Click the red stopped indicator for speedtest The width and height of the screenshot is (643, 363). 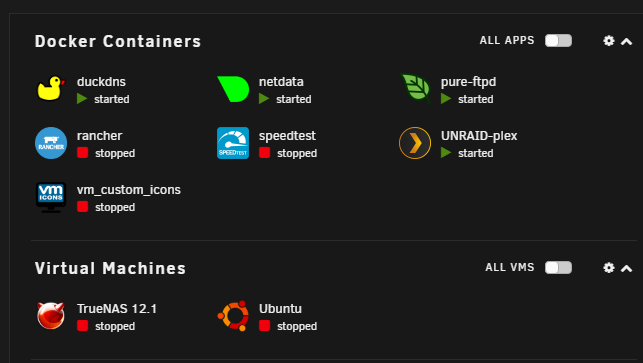pyautogui.click(x=264, y=153)
